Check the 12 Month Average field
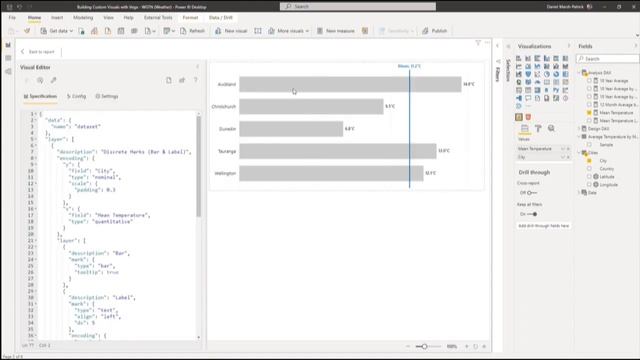Screen dimensions: 640x360 pos(589,104)
